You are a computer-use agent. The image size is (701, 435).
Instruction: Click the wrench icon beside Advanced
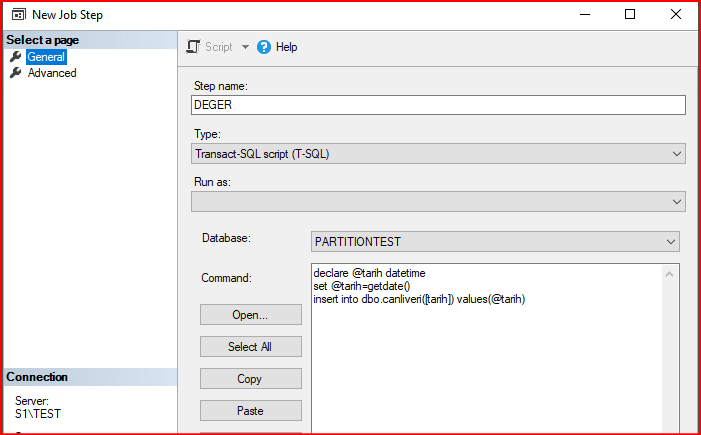15,73
